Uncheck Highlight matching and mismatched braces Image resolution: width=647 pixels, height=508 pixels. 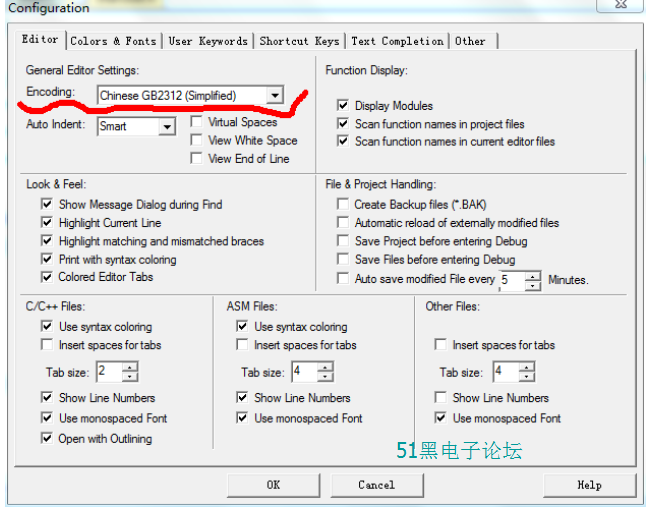[47, 241]
